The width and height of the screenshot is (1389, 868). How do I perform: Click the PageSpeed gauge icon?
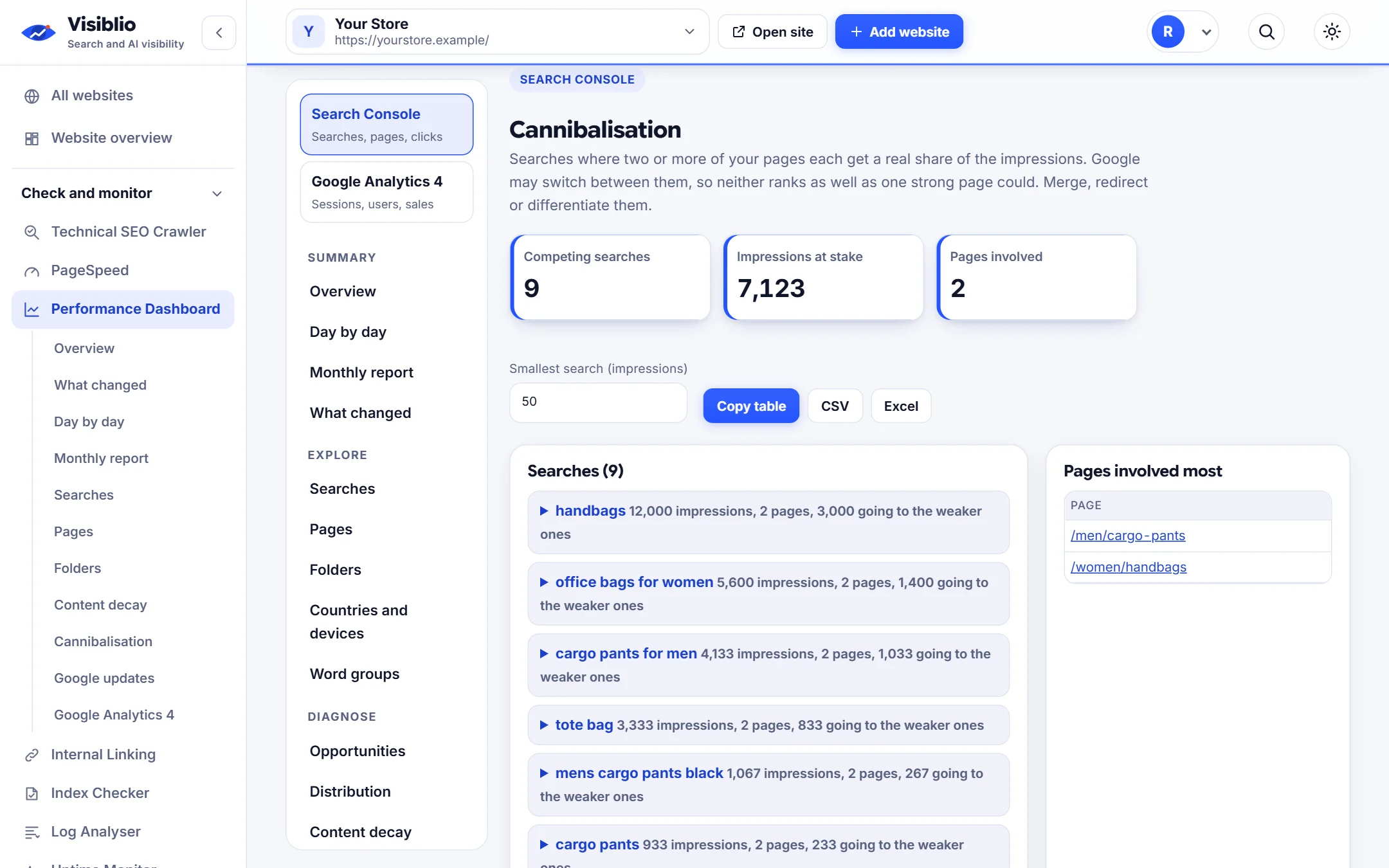coord(32,271)
